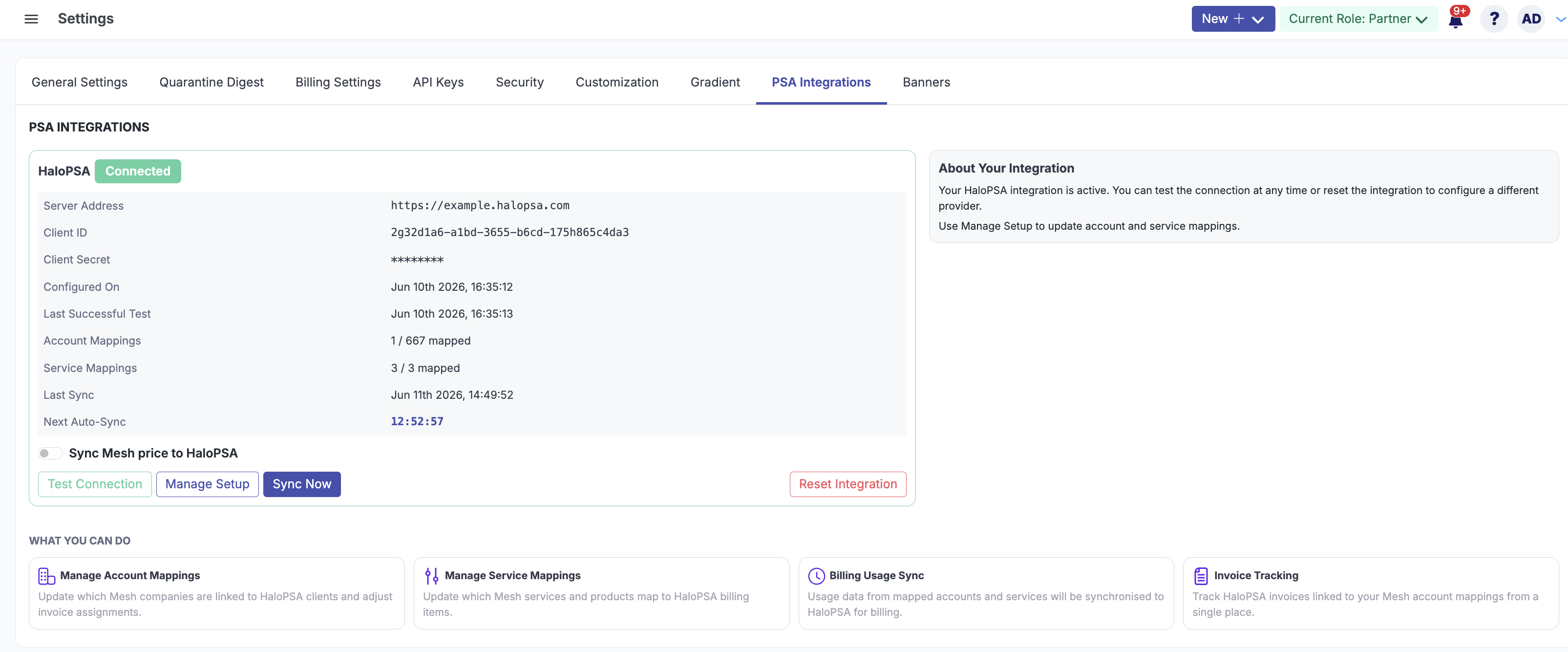This screenshot has height=652, width=1568.
Task: Click the '3 / 3 mapped' service value
Action: (x=425, y=369)
